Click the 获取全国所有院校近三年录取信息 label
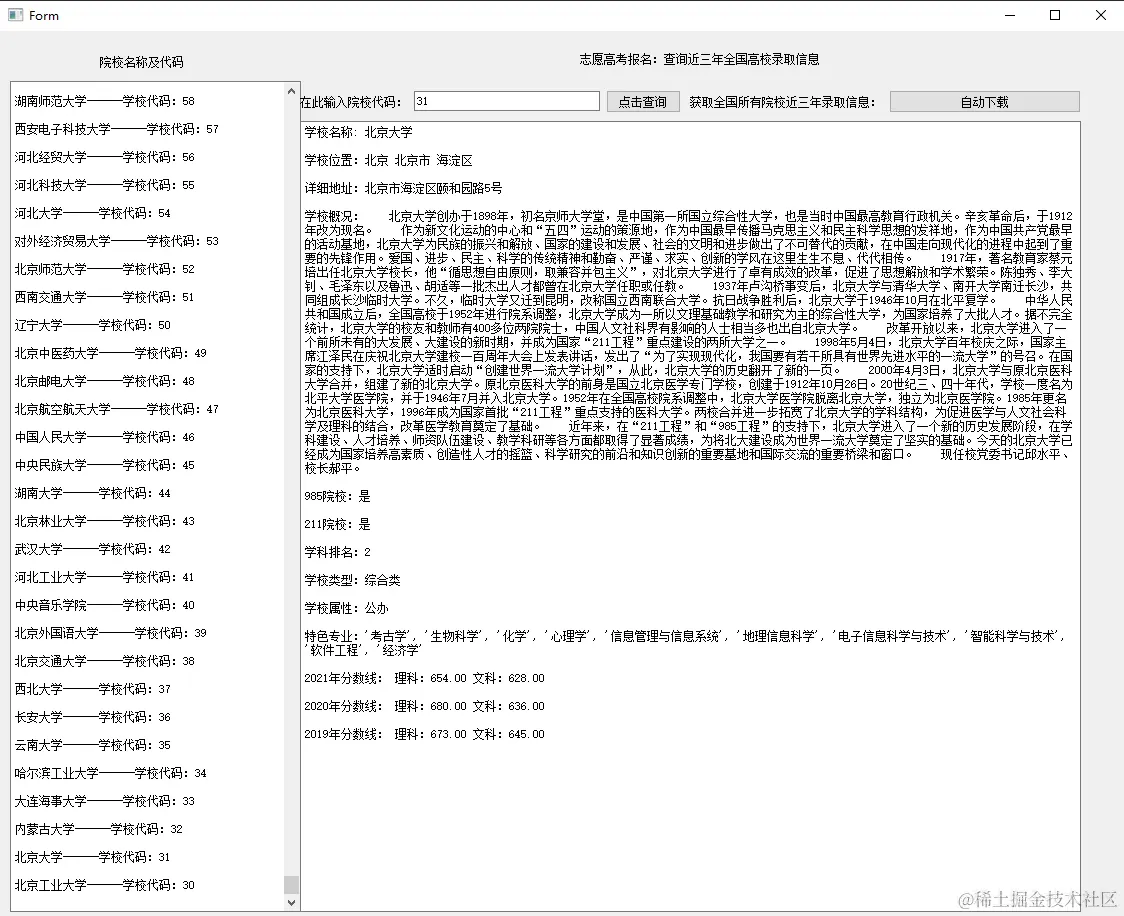The image size is (1124, 916). tap(782, 102)
